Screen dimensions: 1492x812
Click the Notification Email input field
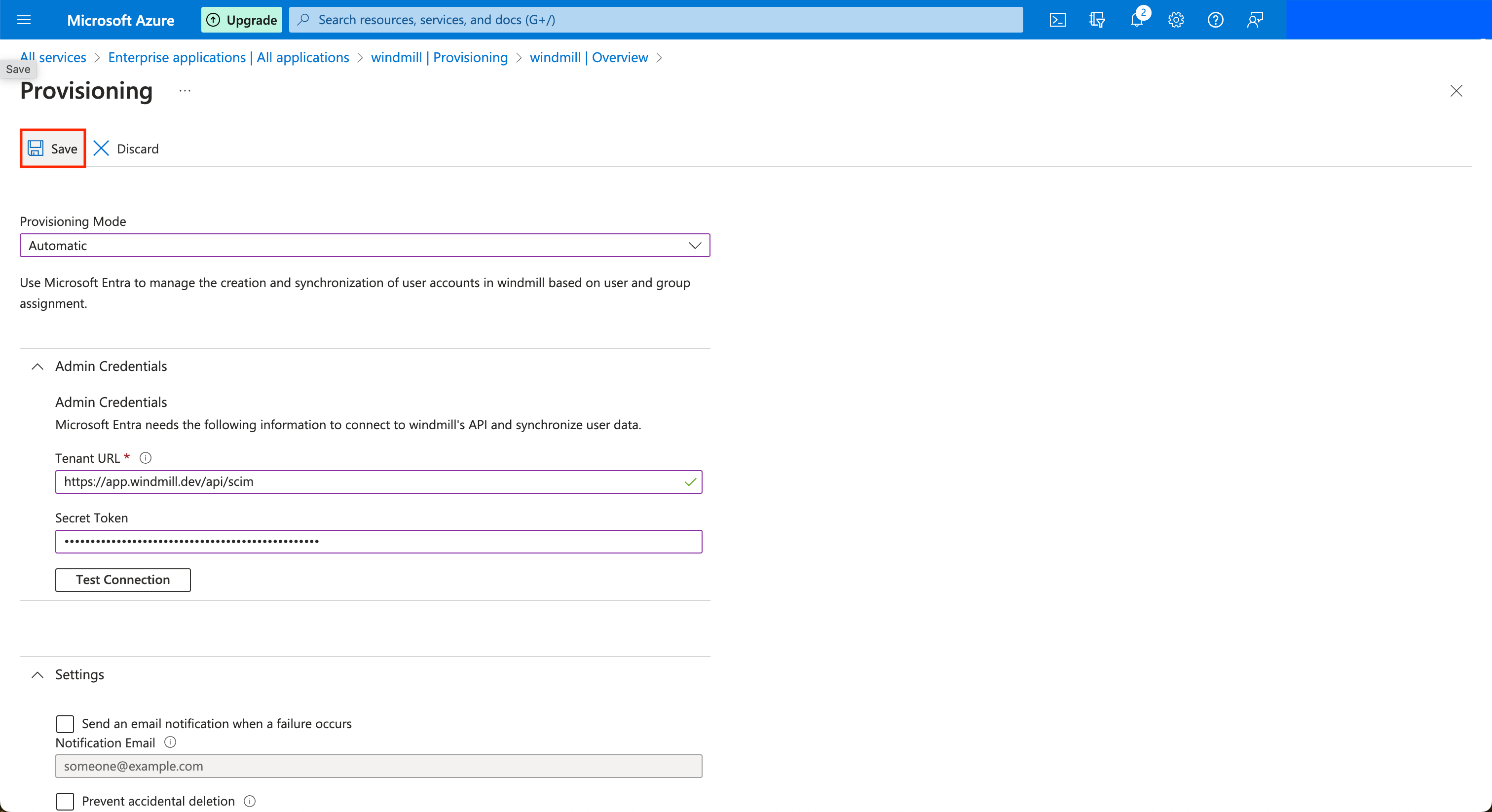point(378,765)
